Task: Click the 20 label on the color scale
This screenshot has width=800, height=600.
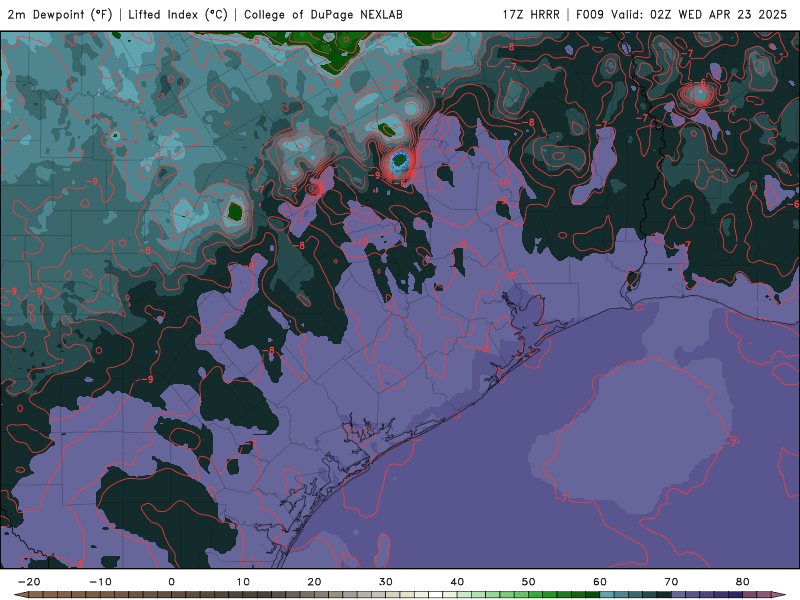Action: click(314, 582)
